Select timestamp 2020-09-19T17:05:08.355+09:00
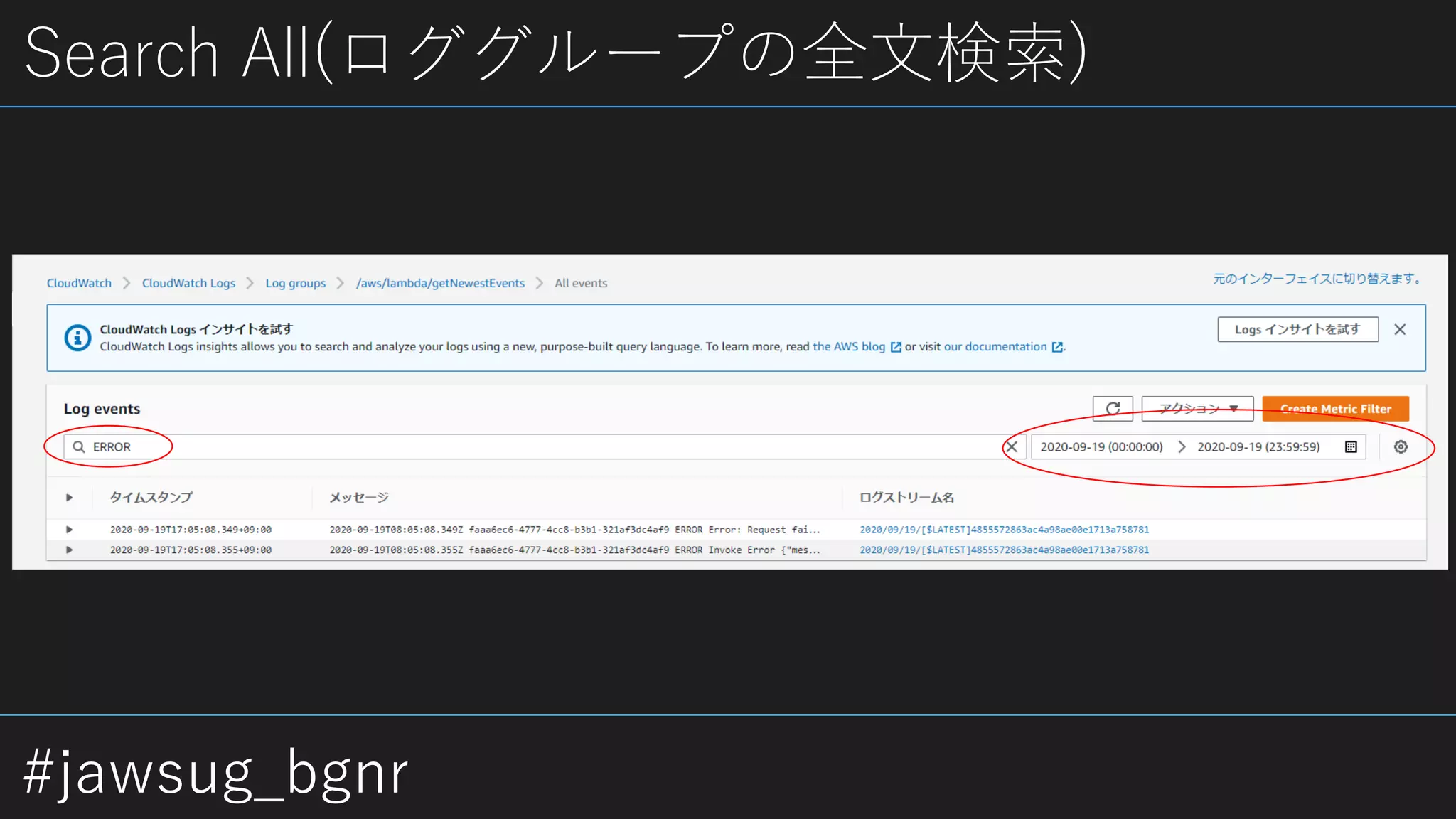This screenshot has width=1456, height=819. tap(191, 550)
